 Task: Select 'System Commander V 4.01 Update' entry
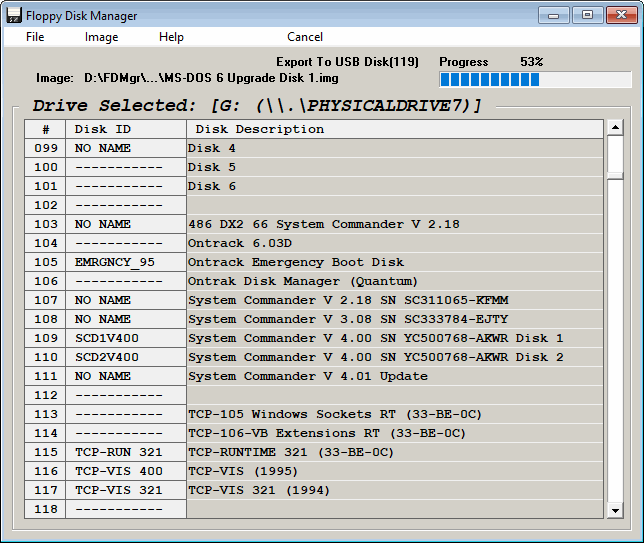point(395,376)
